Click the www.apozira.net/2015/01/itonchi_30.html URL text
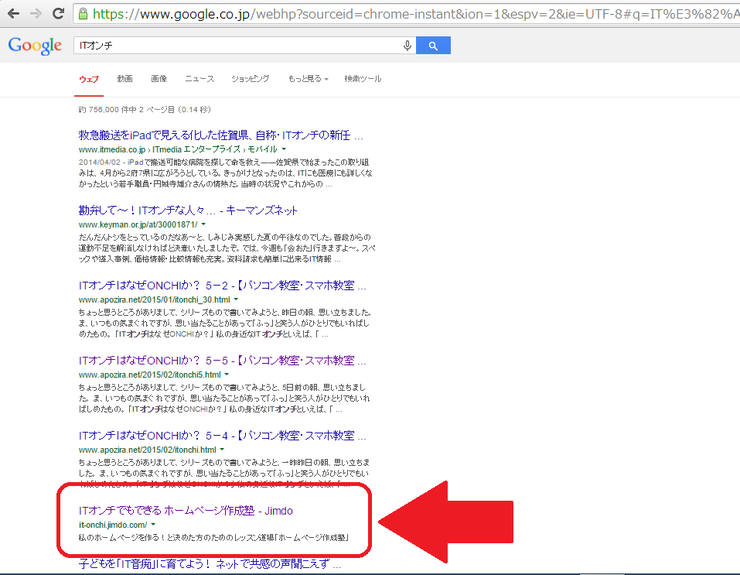 [154, 299]
